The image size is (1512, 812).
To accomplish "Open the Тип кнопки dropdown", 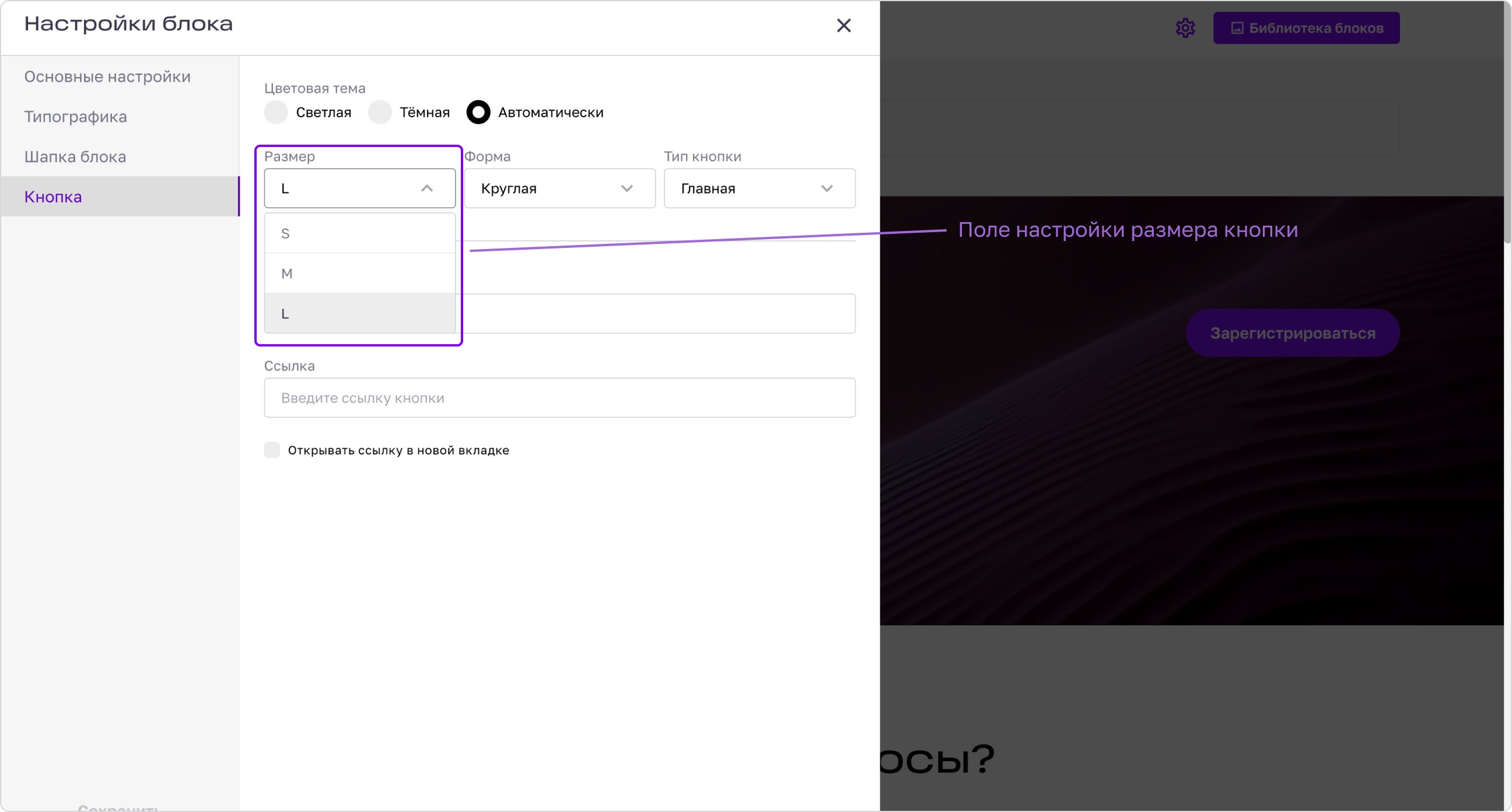I will [x=759, y=188].
